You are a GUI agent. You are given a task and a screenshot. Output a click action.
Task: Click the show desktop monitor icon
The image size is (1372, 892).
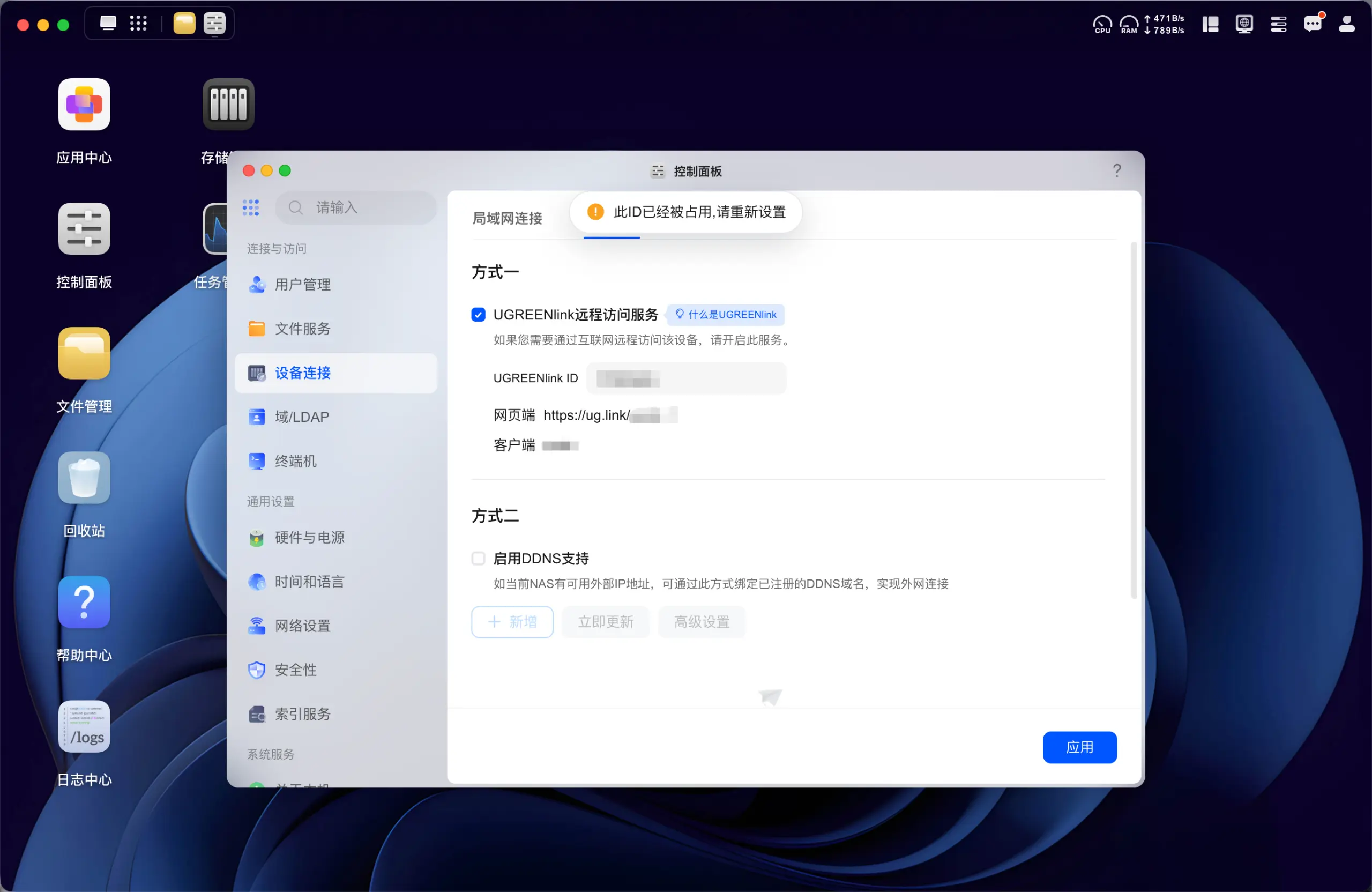pos(108,24)
